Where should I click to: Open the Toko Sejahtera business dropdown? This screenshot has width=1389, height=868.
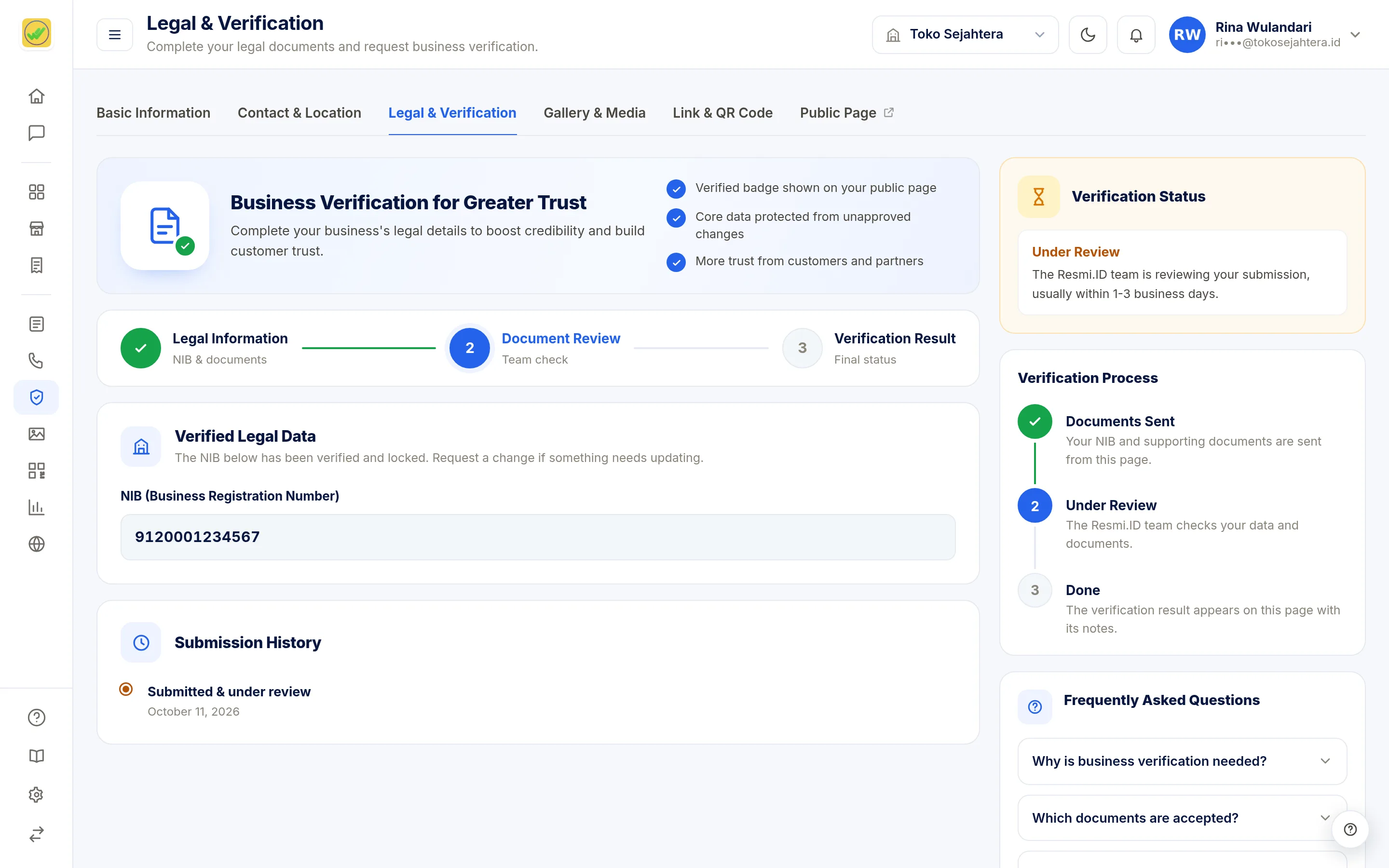[965, 34]
